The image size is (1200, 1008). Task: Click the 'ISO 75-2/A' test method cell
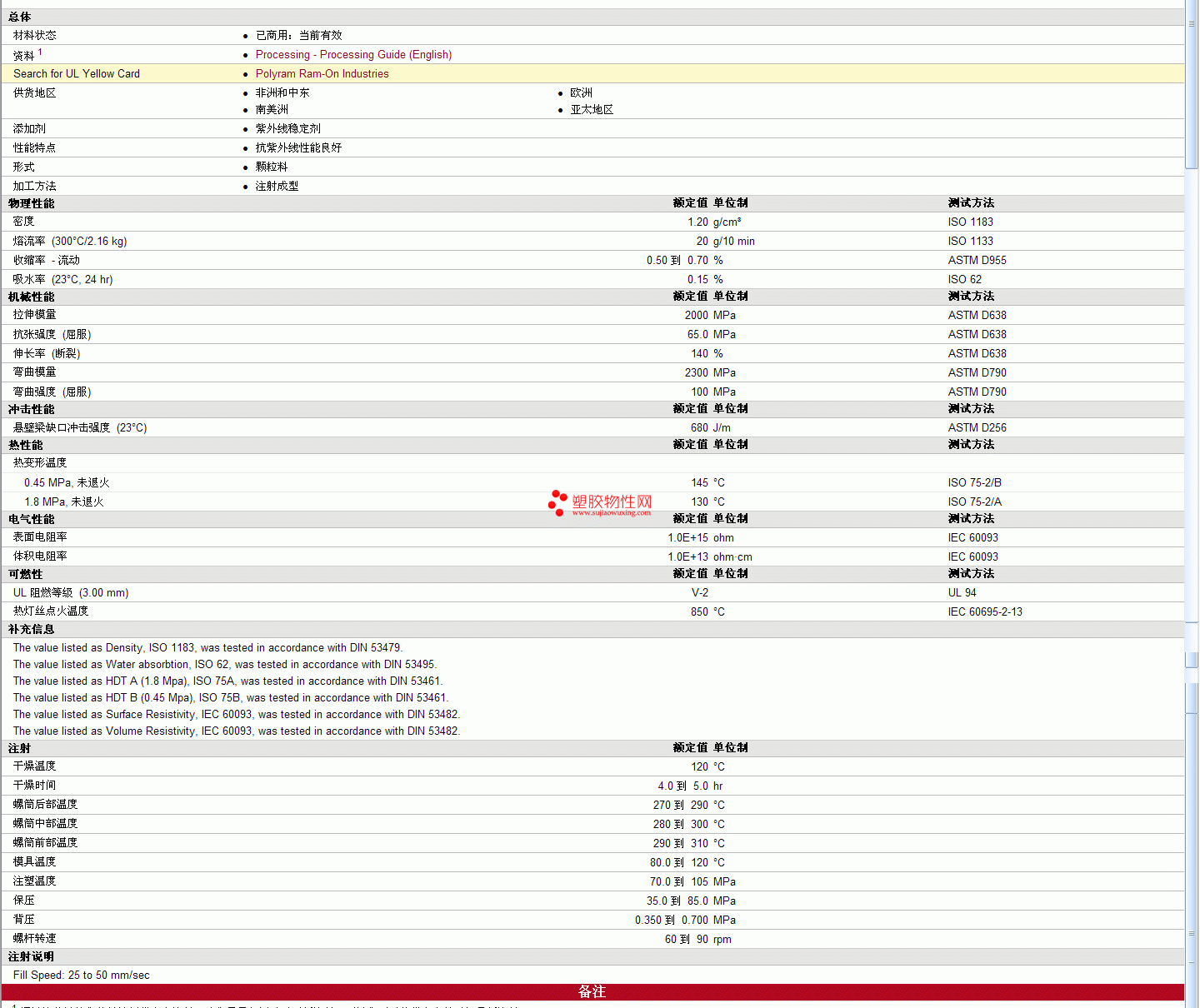click(x=974, y=502)
